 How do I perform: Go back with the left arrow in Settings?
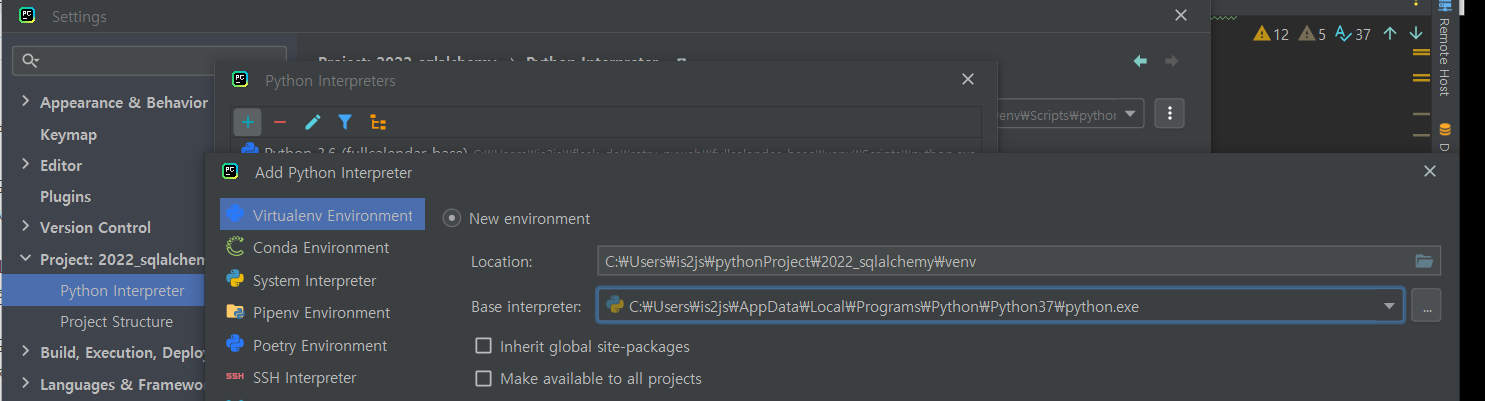pos(1140,61)
